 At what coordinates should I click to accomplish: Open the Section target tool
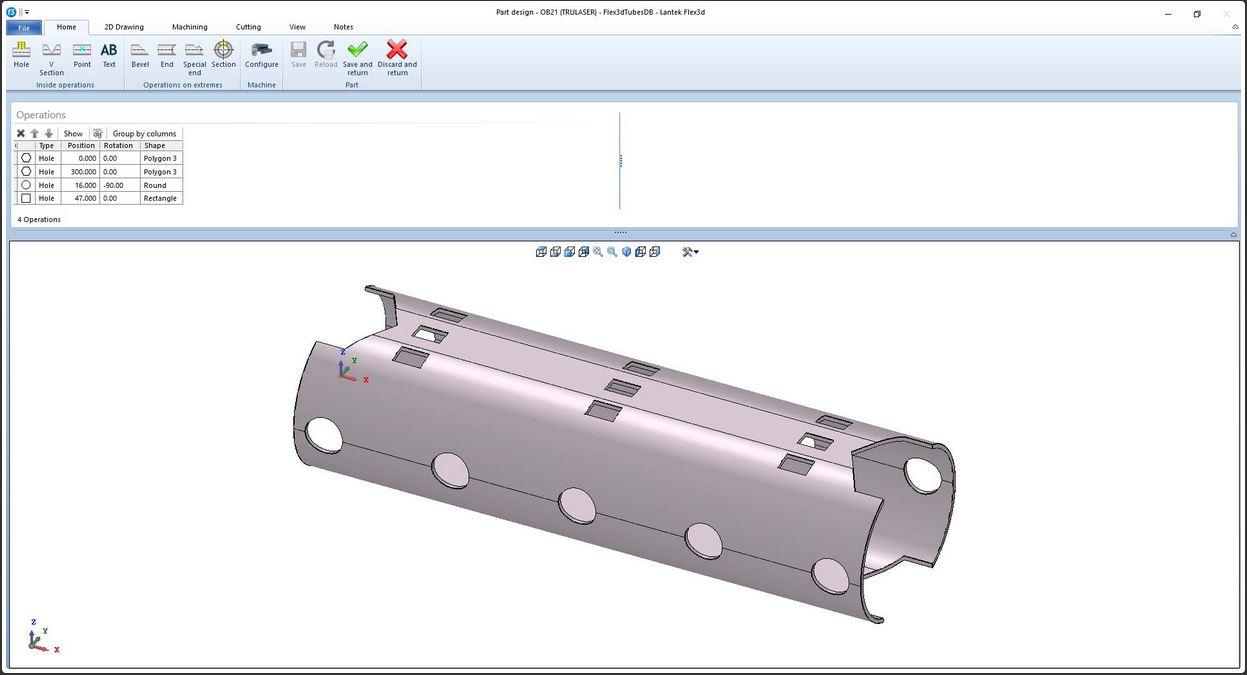coord(224,54)
